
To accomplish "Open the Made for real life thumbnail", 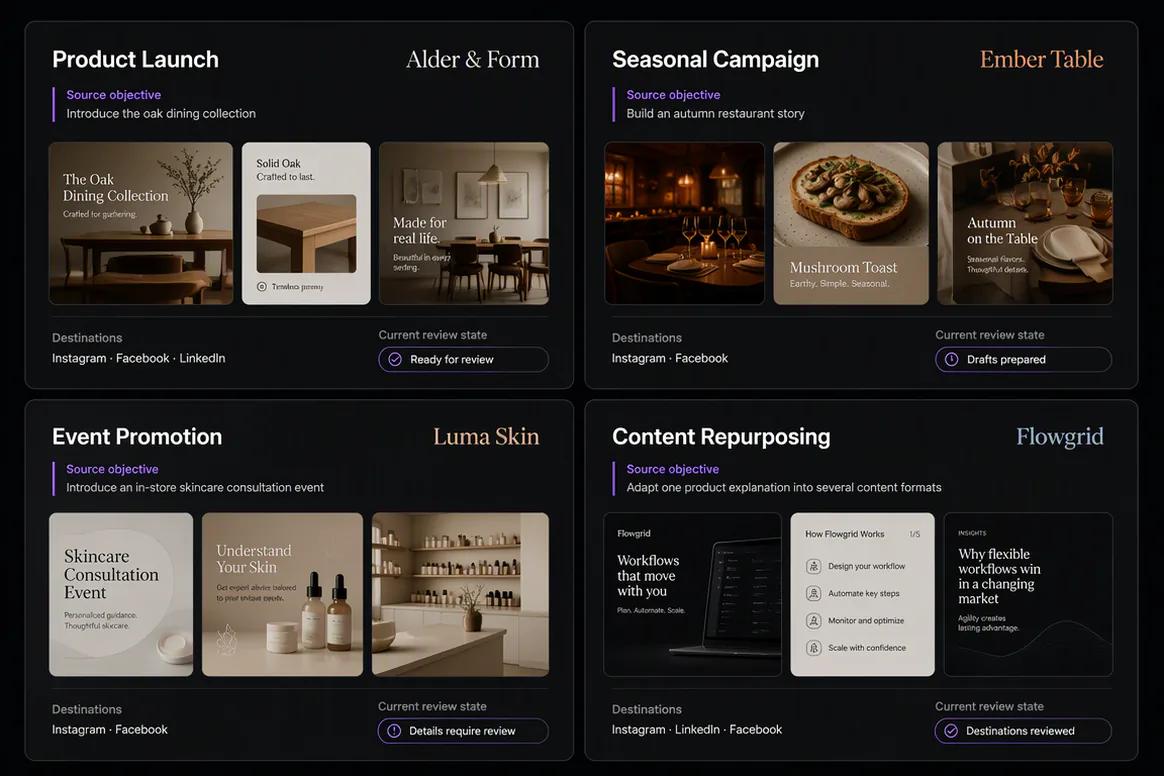I will pyautogui.click(x=464, y=224).
